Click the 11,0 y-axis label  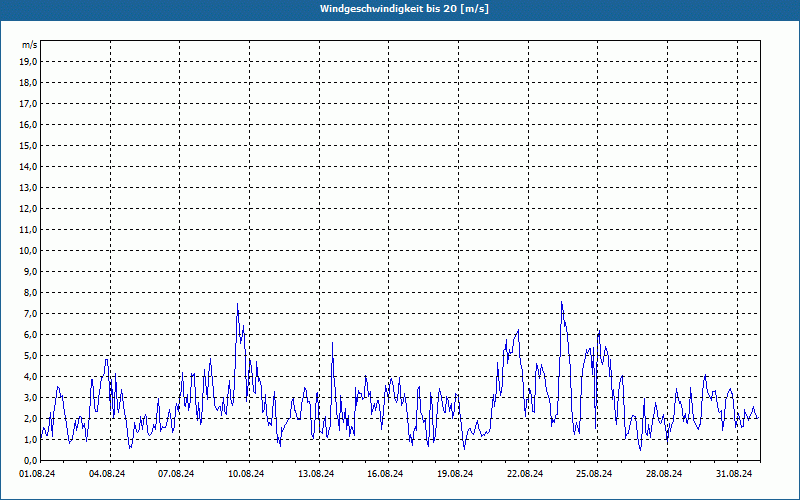[28, 230]
